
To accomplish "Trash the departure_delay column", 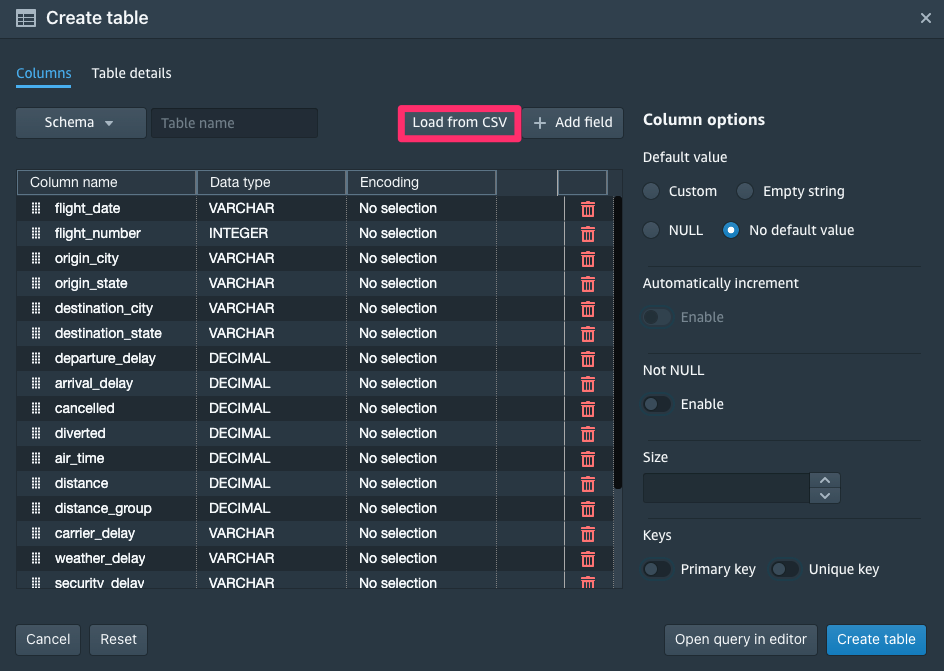I will coord(588,359).
